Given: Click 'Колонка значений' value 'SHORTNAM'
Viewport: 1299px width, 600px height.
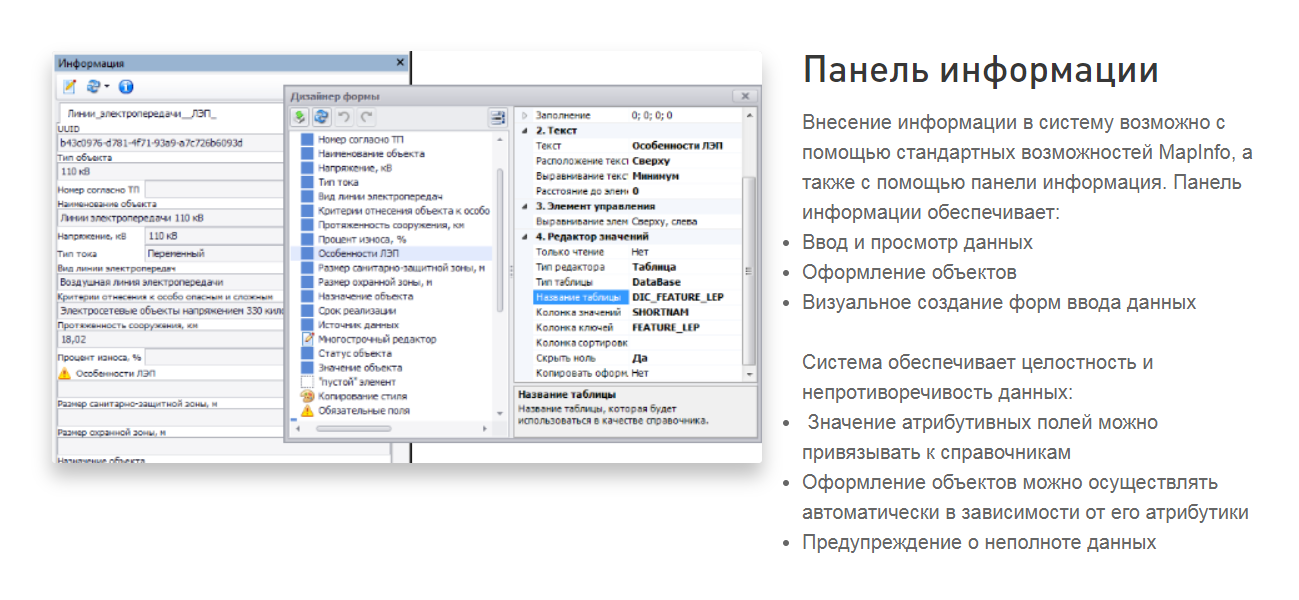Looking at the screenshot, I should click(x=660, y=312).
